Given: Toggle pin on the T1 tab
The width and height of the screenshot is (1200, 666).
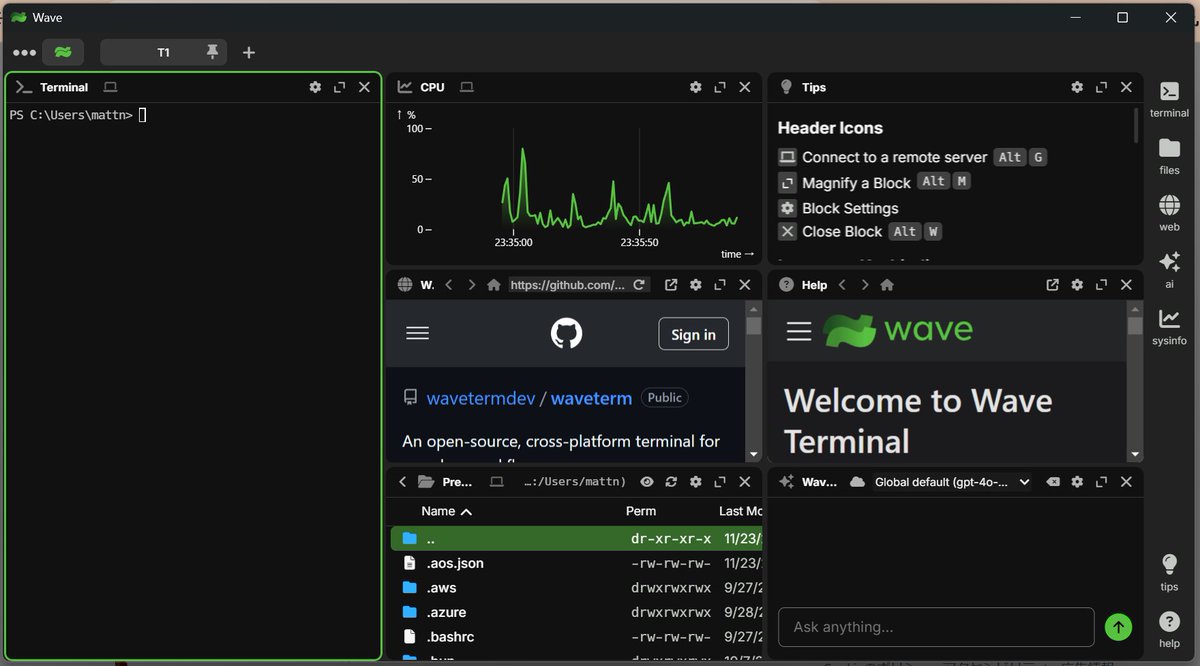Looking at the screenshot, I should click(x=212, y=52).
